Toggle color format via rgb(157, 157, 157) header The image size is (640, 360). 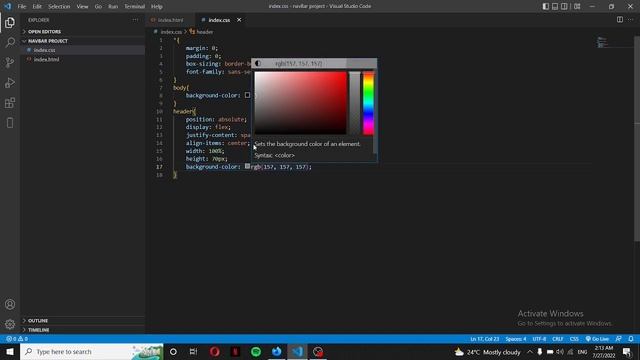click(299, 63)
